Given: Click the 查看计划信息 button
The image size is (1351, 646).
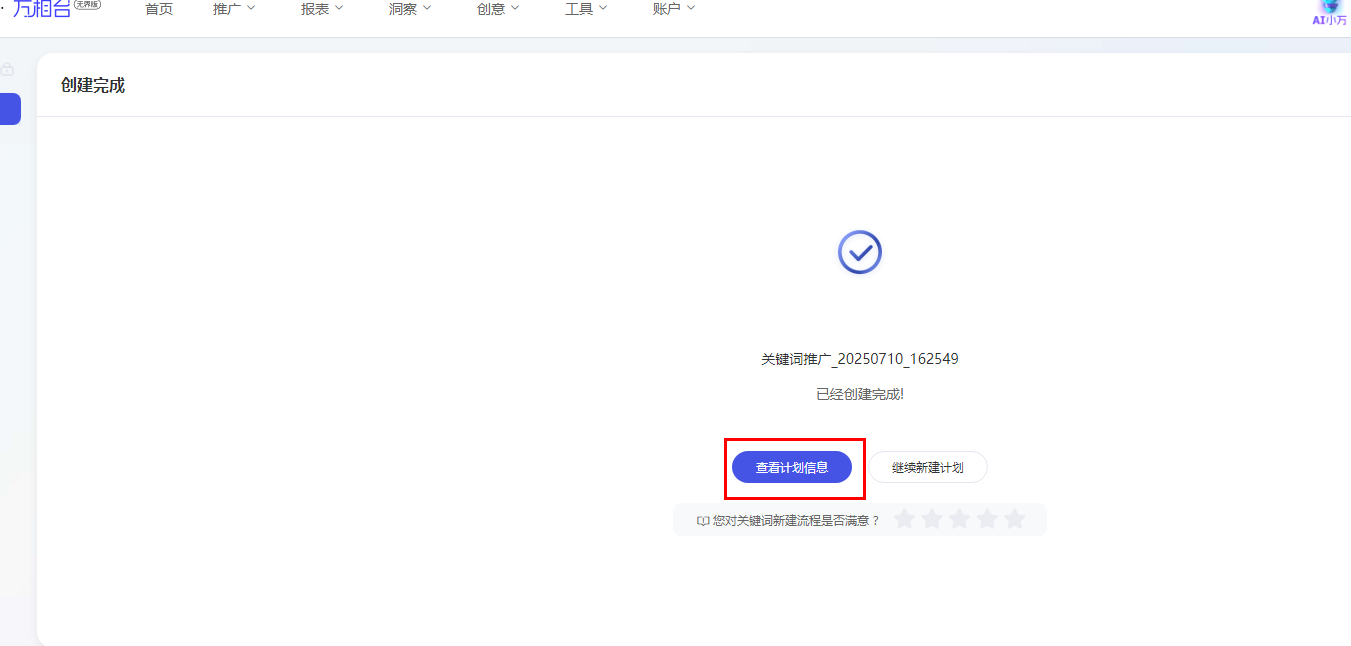Looking at the screenshot, I should 792,467.
